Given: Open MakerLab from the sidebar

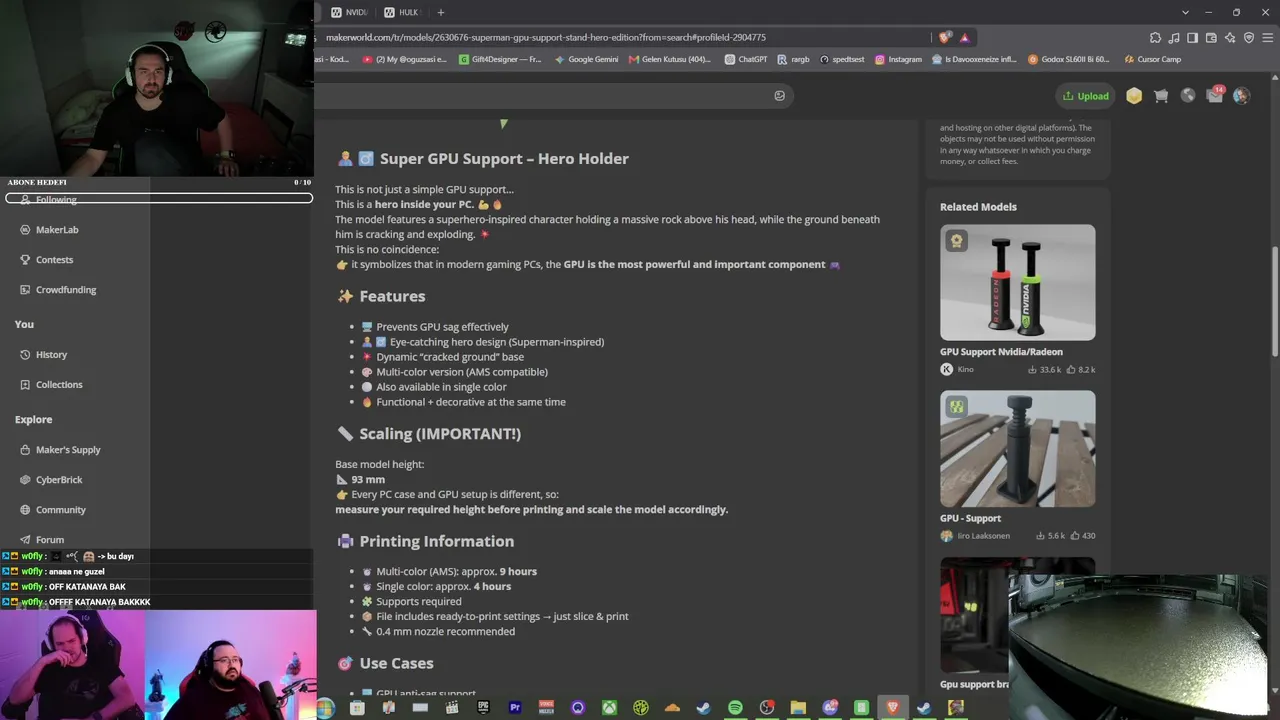Looking at the screenshot, I should (57, 230).
